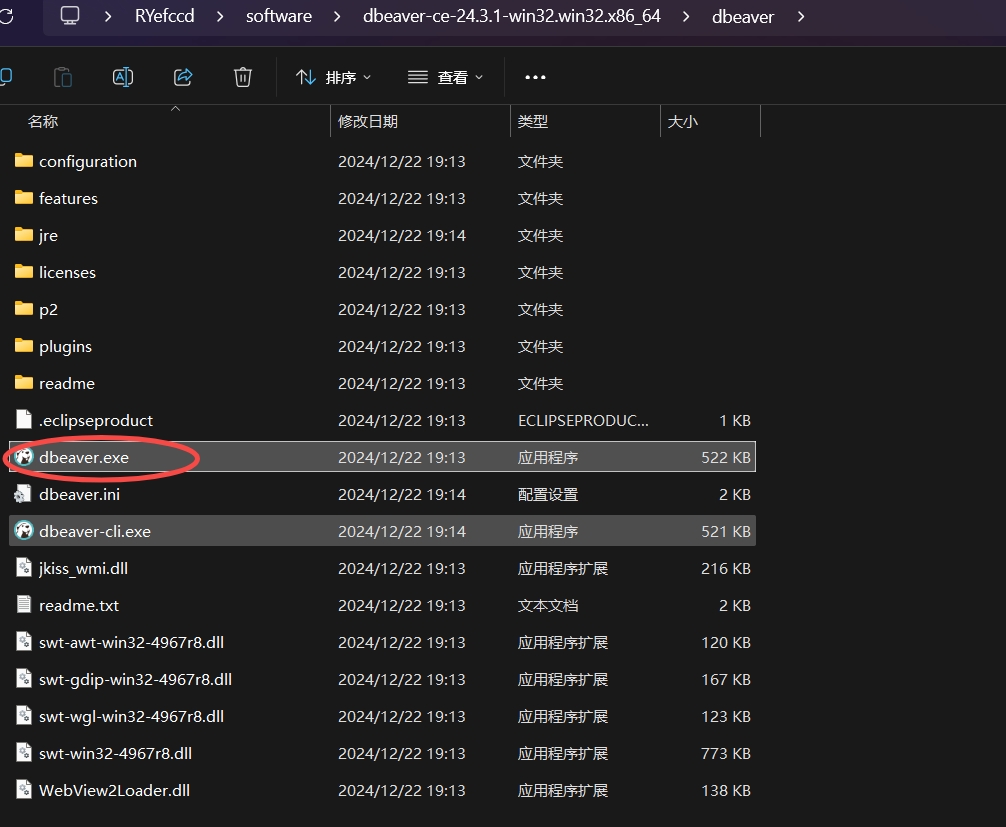Screen dimensions: 1006x827
Task: Click the WebView2Loader.dll file icon
Action: pos(24,790)
